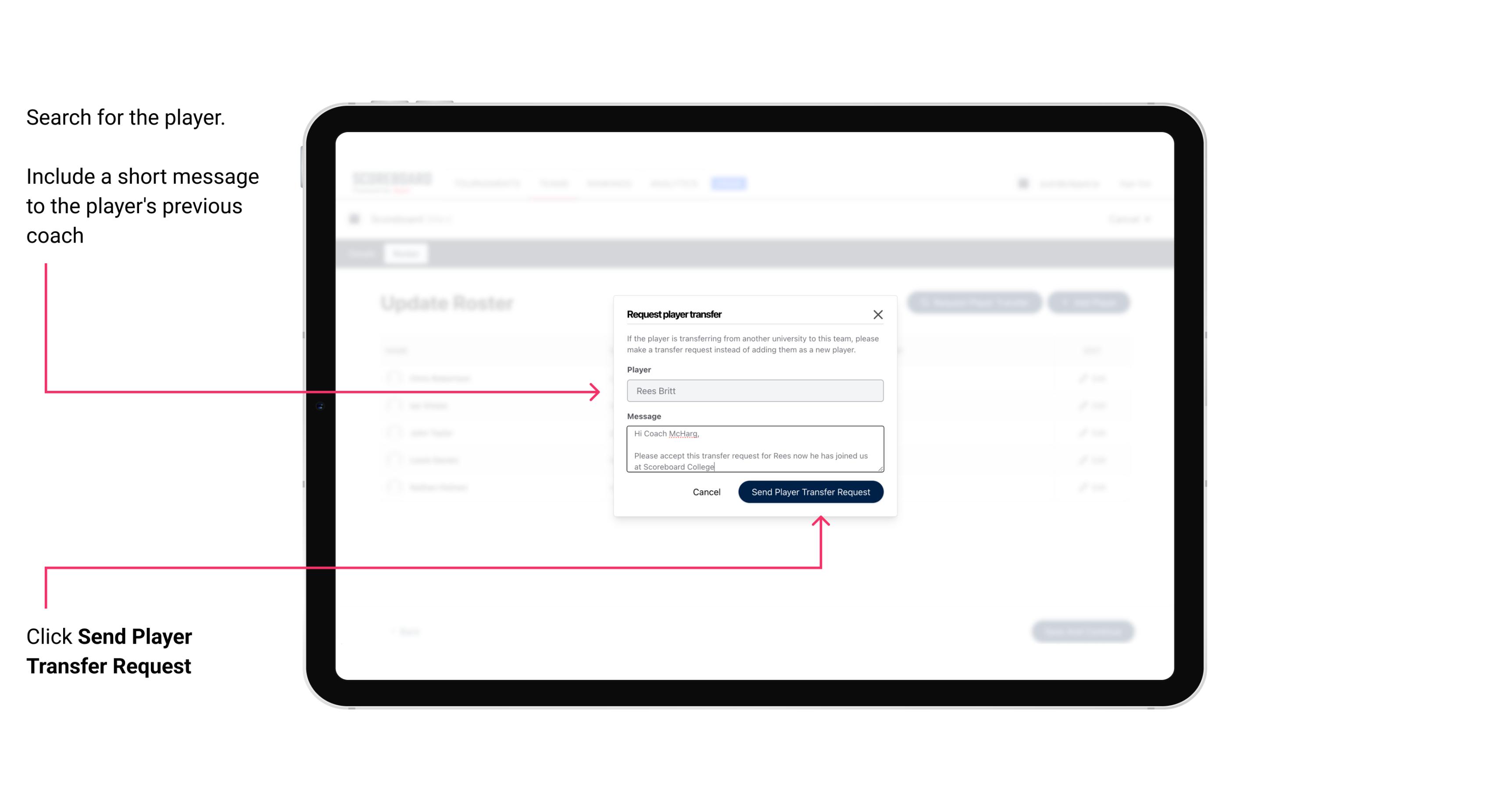This screenshot has width=1509, height=812.
Task: Click the close X button on dialog
Action: click(878, 314)
